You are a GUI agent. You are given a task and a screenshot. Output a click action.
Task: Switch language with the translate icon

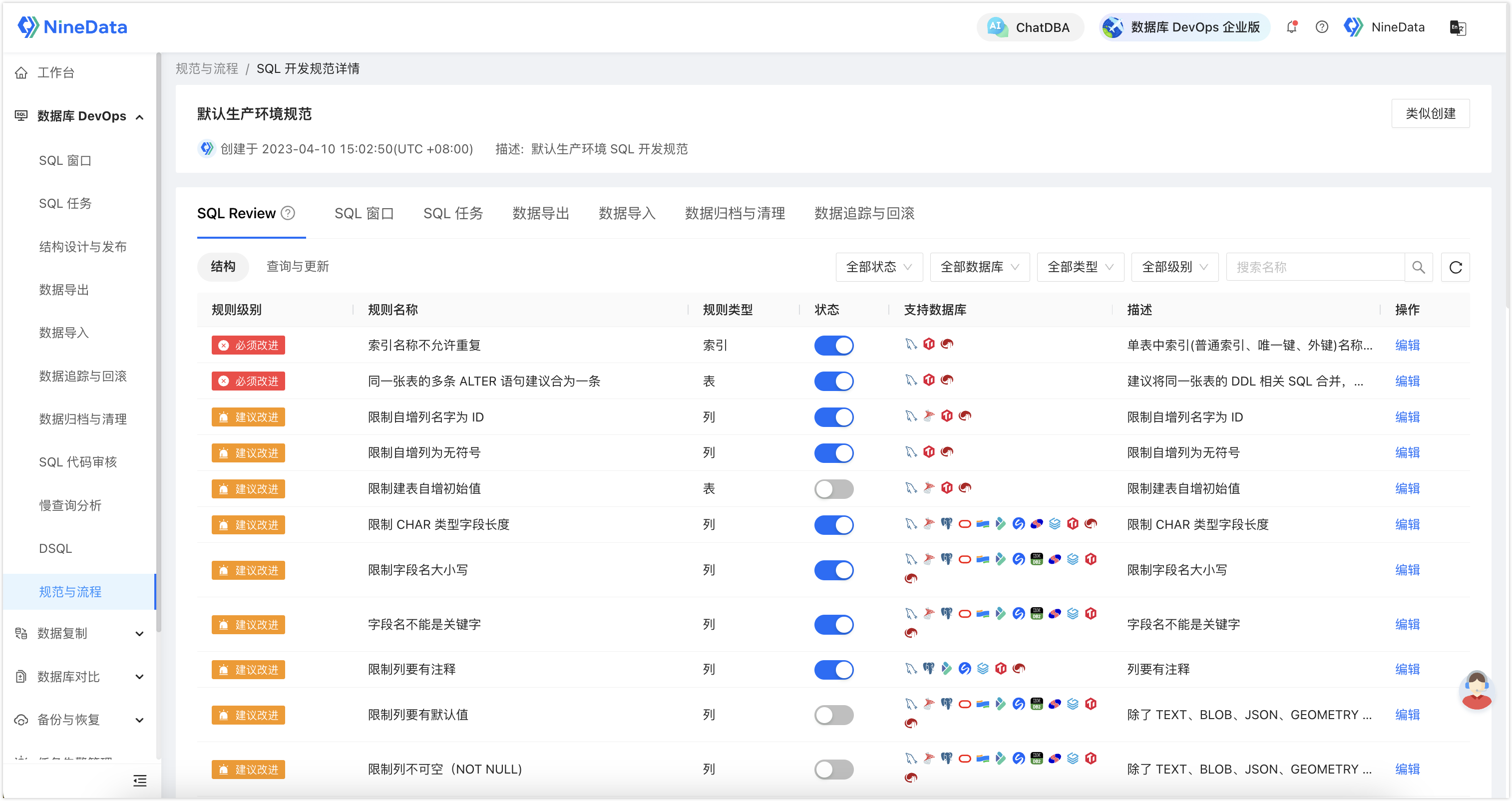pyautogui.click(x=1458, y=27)
